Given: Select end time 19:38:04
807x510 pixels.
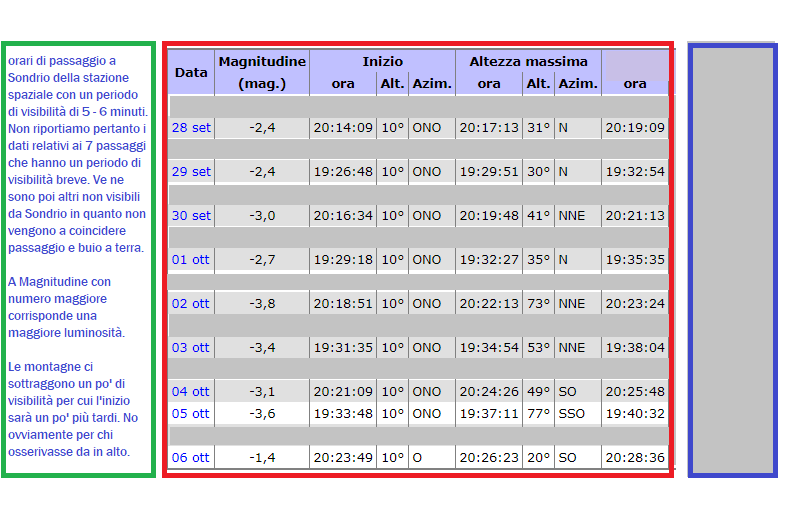Looking at the screenshot, I should [635, 347].
